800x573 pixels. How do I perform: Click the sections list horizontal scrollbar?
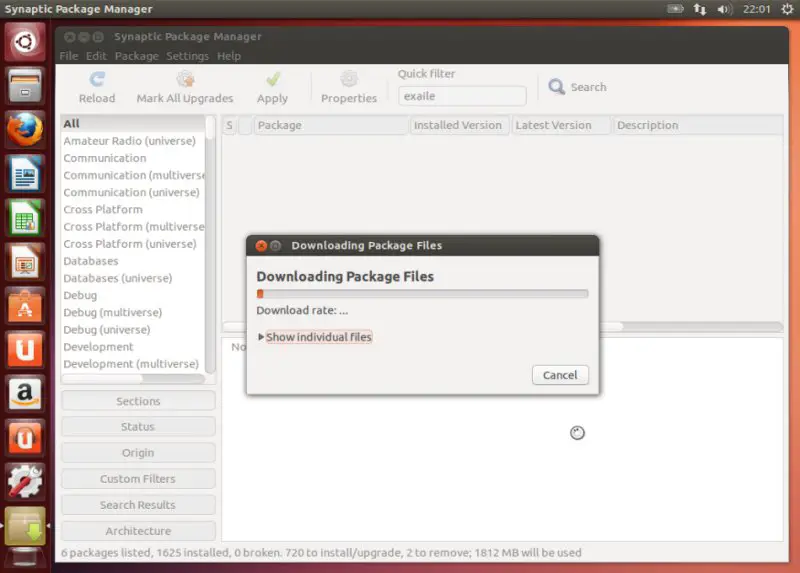133,379
